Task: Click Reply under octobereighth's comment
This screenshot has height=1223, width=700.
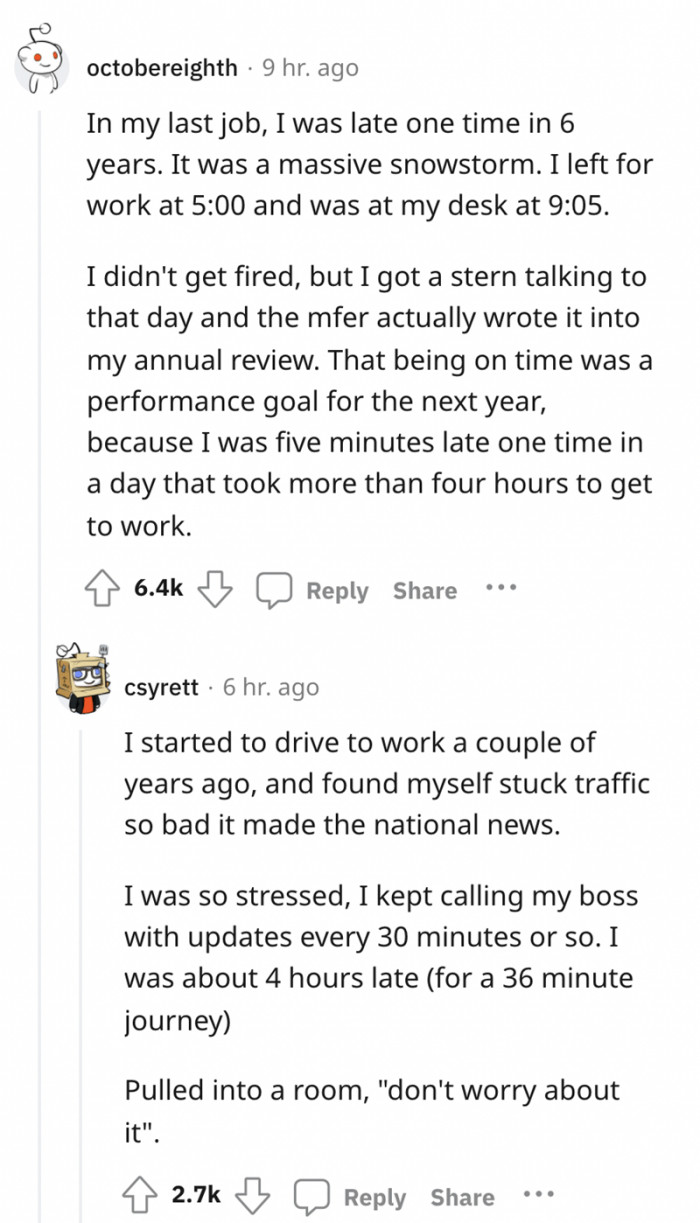Action: [x=337, y=590]
